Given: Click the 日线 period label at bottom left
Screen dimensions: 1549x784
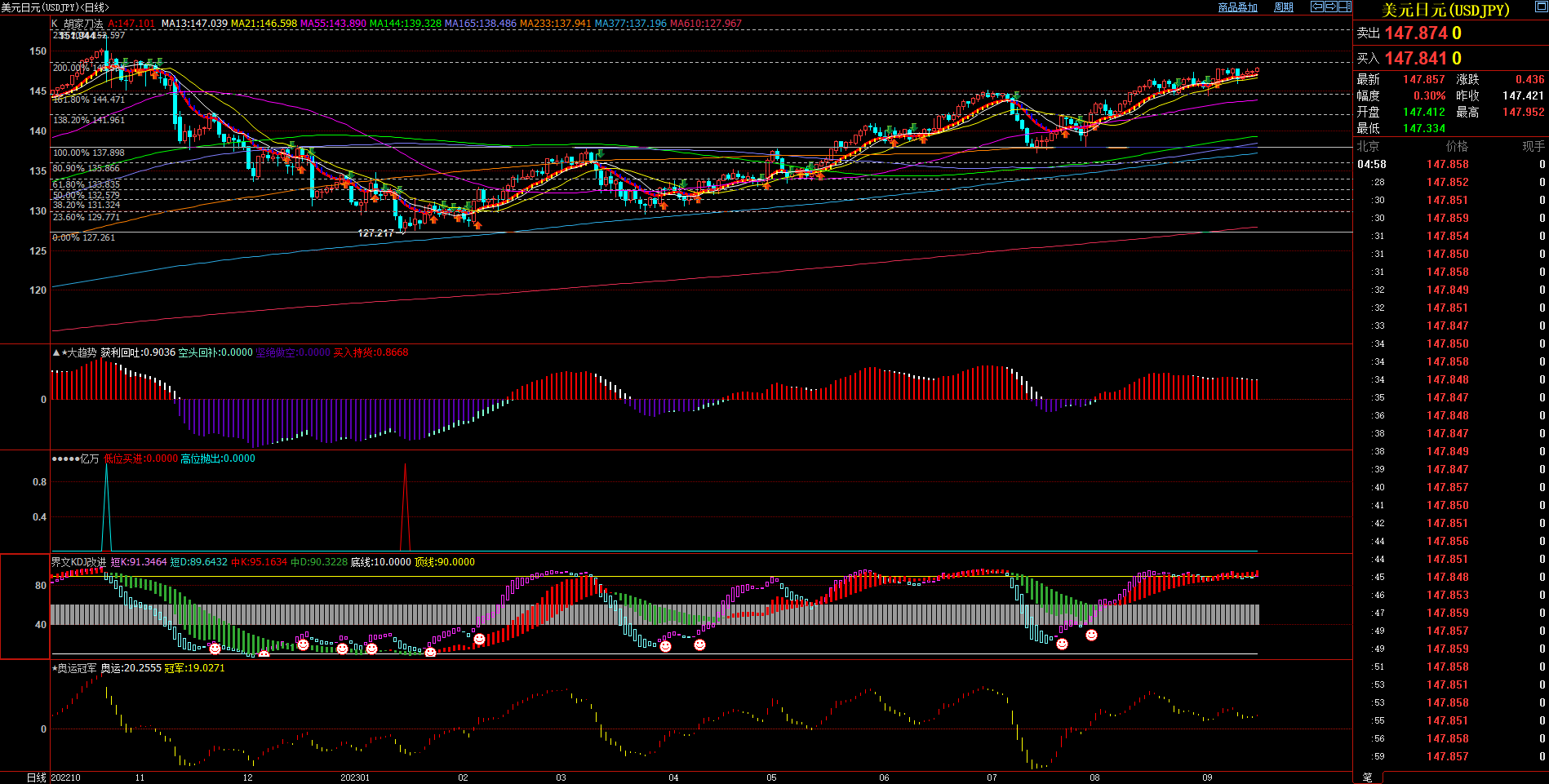Looking at the screenshot, I should (36, 777).
